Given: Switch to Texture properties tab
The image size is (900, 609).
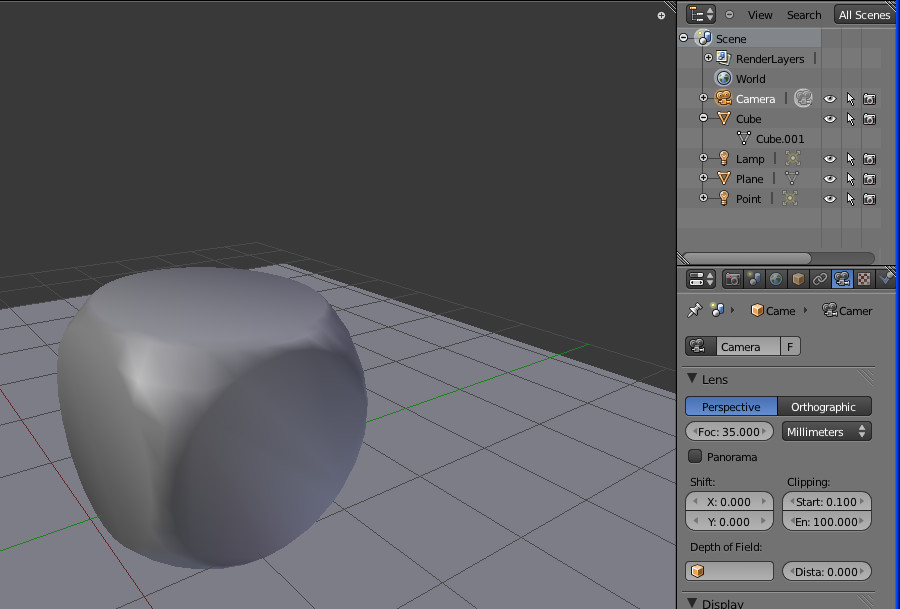Looking at the screenshot, I should point(864,280).
